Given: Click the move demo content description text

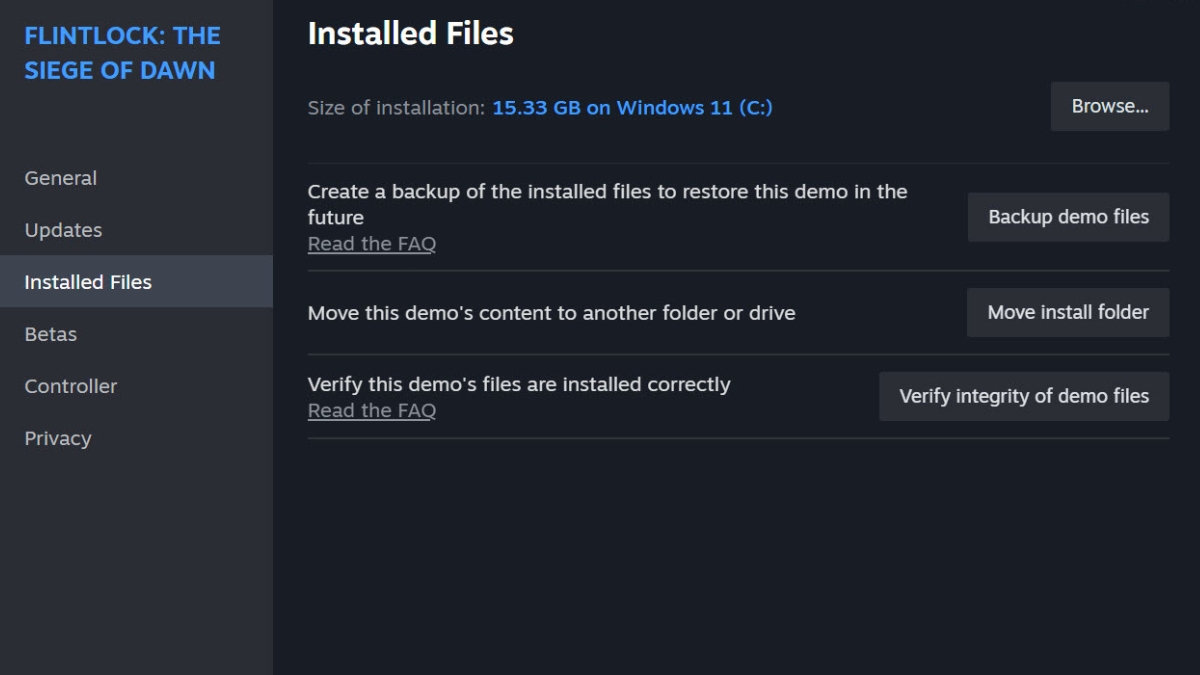Looking at the screenshot, I should (551, 313).
